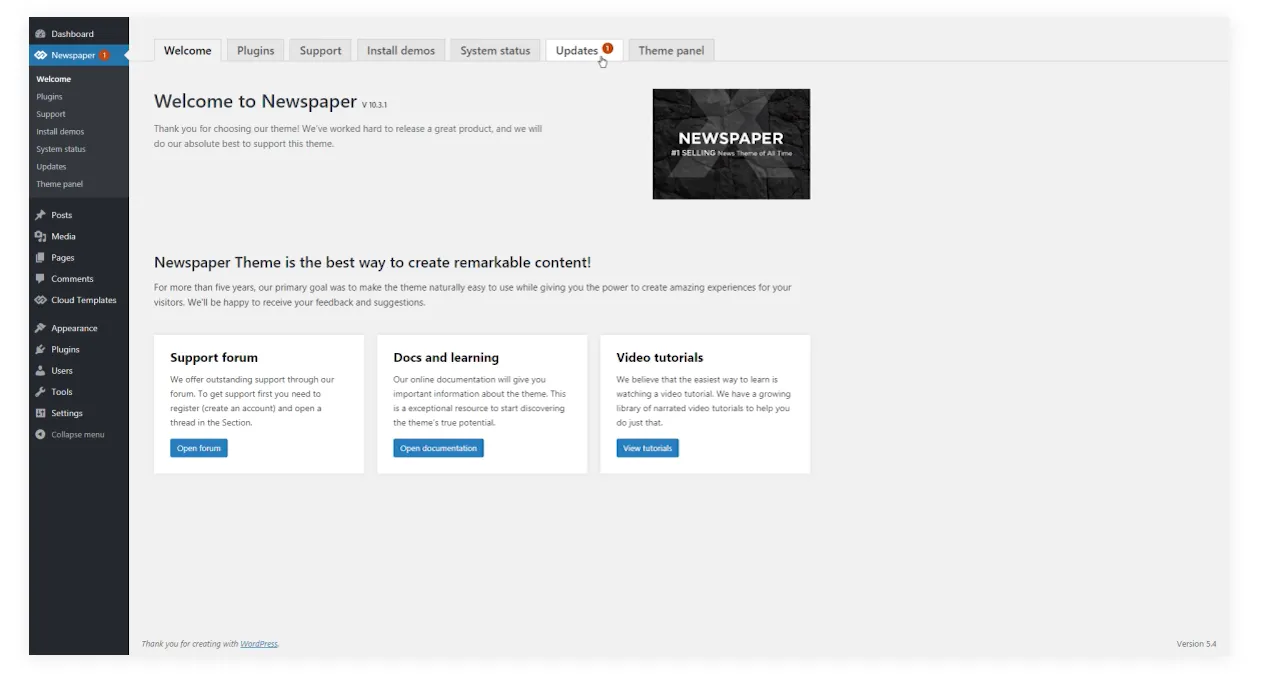
Task: Click the Comments speech bubble icon
Action: (x=40, y=279)
